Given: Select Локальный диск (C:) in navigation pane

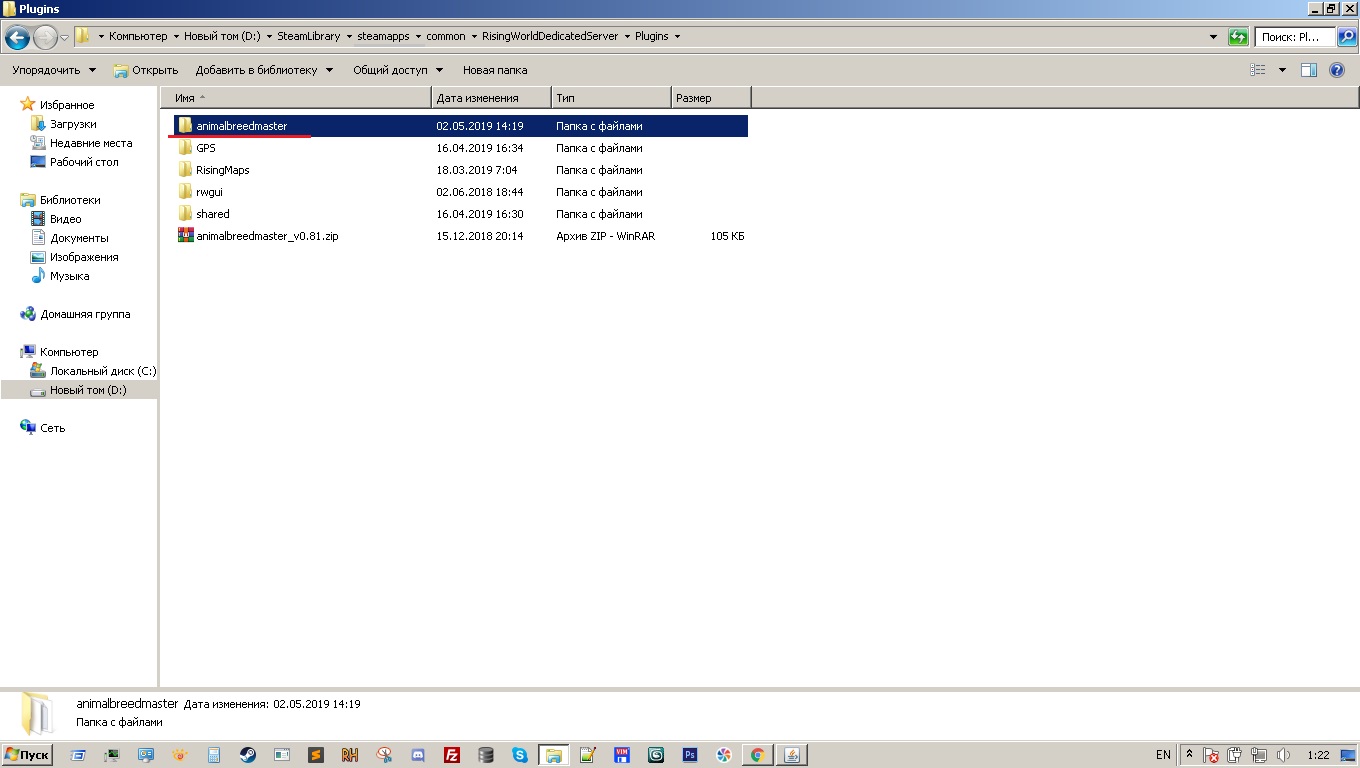Looking at the screenshot, I should (x=102, y=371).
